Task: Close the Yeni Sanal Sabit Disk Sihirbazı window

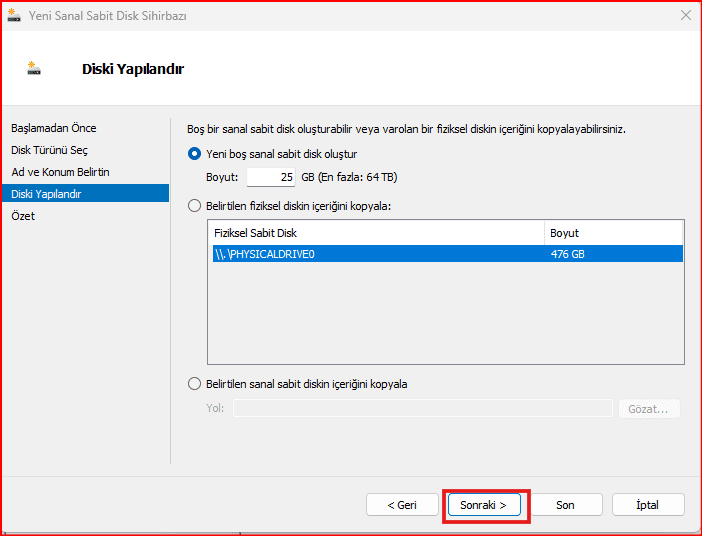Action: pyautogui.click(x=685, y=16)
